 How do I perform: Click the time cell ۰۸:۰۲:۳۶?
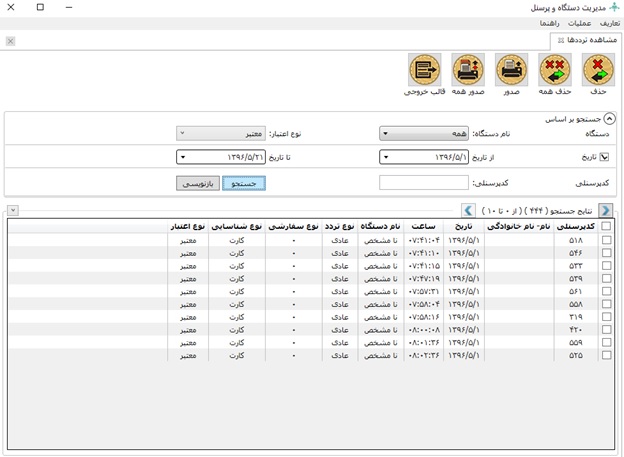(424, 355)
